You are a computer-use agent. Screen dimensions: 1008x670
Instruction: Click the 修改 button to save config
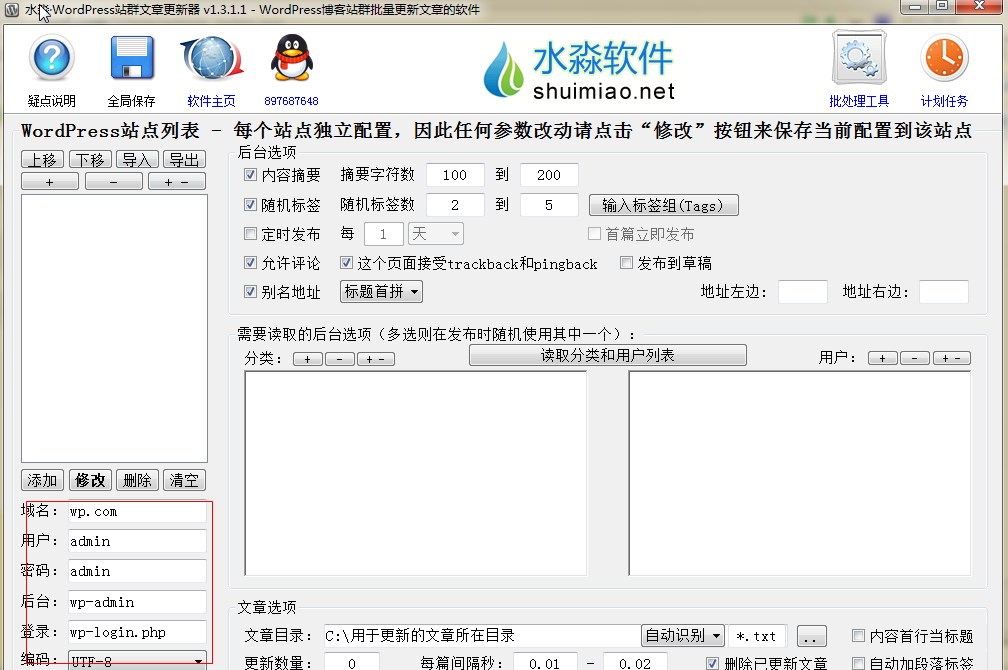coord(90,480)
